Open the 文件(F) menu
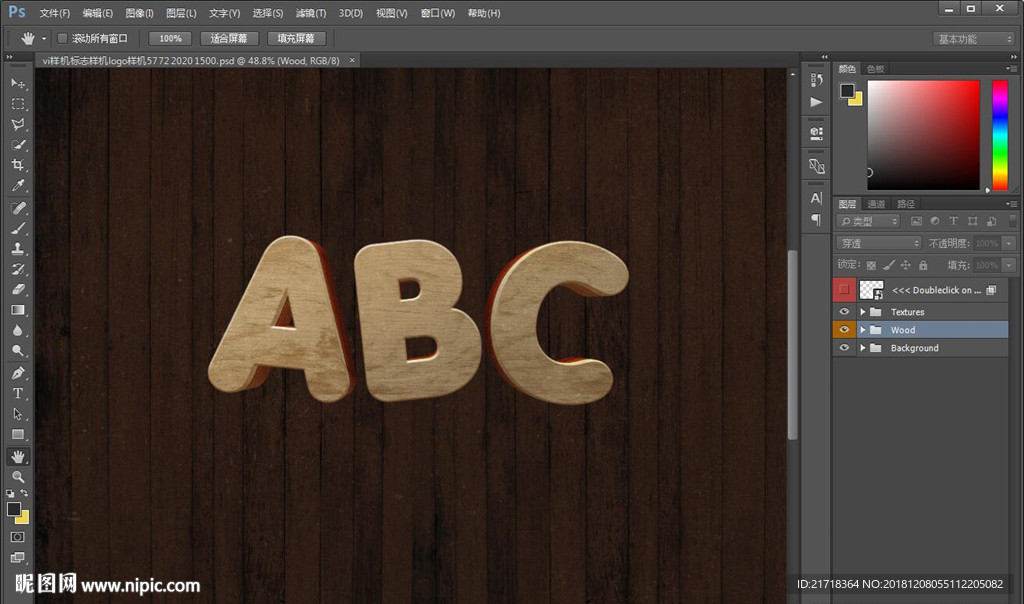The width and height of the screenshot is (1024, 604). [54, 13]
